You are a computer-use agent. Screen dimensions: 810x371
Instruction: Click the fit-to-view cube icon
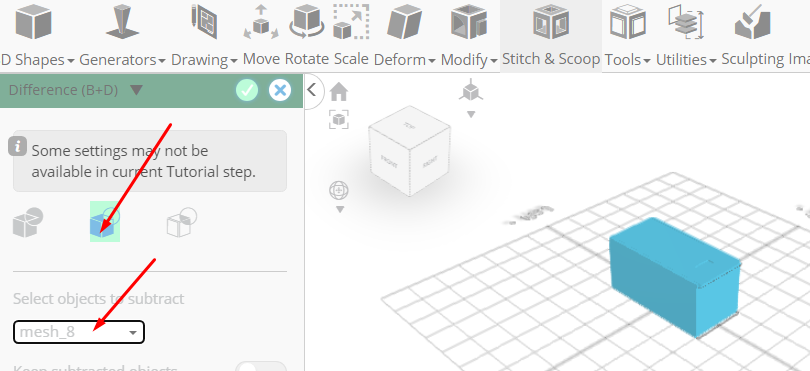(338, 119)
